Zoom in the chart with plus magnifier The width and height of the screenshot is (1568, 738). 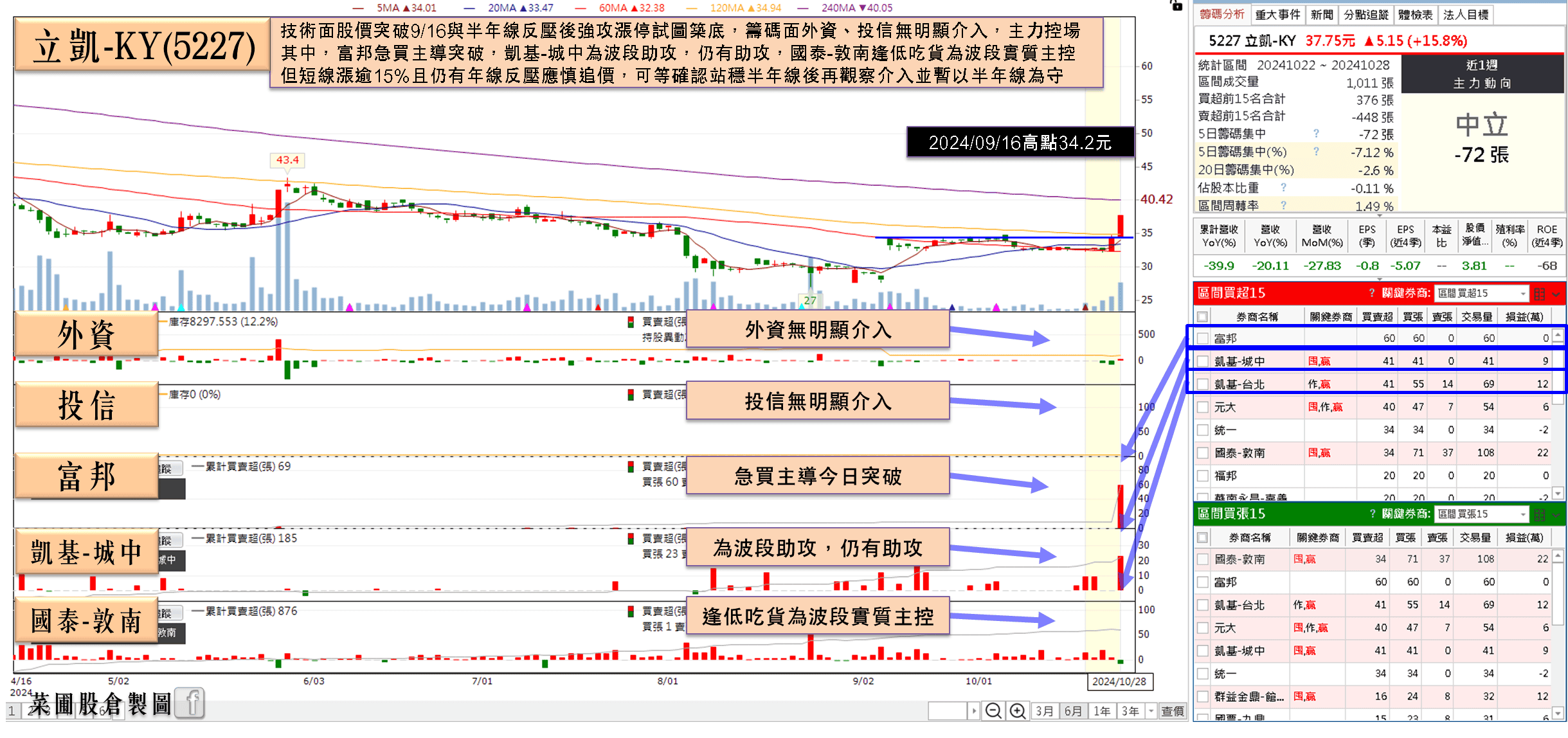tap(1018, 710)
